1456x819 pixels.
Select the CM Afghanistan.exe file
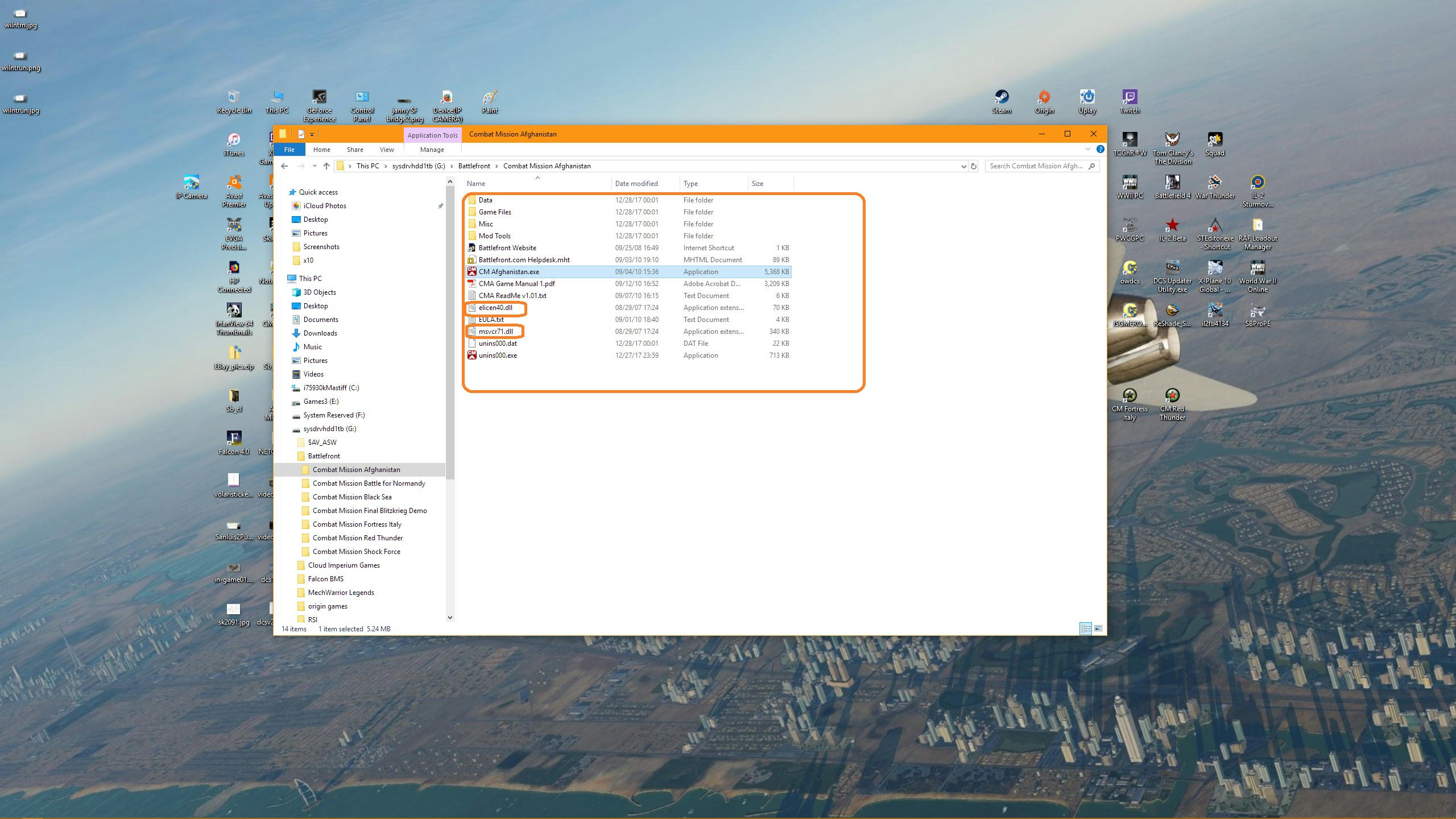tap(508, 272)
